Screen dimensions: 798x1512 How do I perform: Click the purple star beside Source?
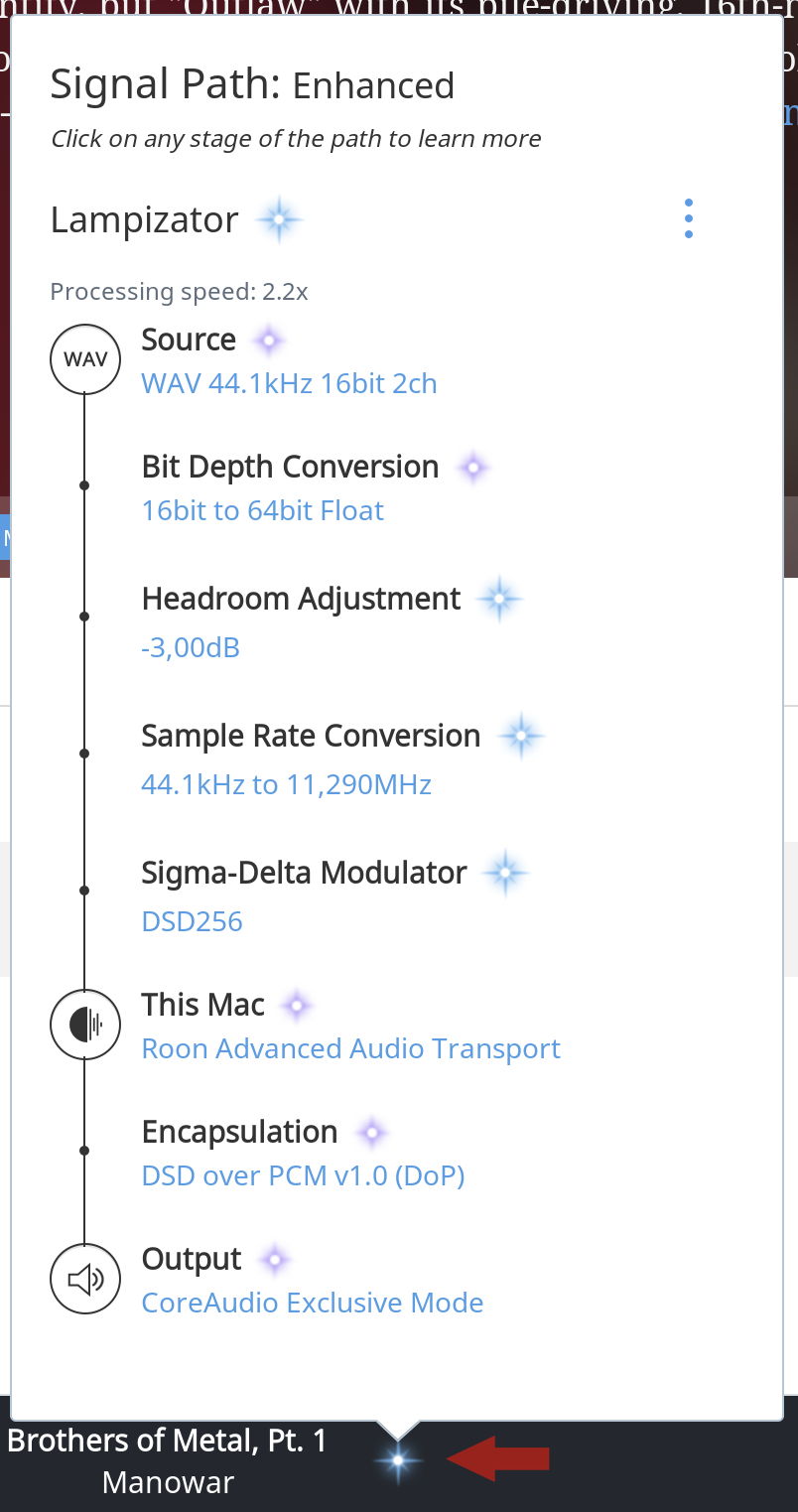pyautogui.click(x=268, y=341)
